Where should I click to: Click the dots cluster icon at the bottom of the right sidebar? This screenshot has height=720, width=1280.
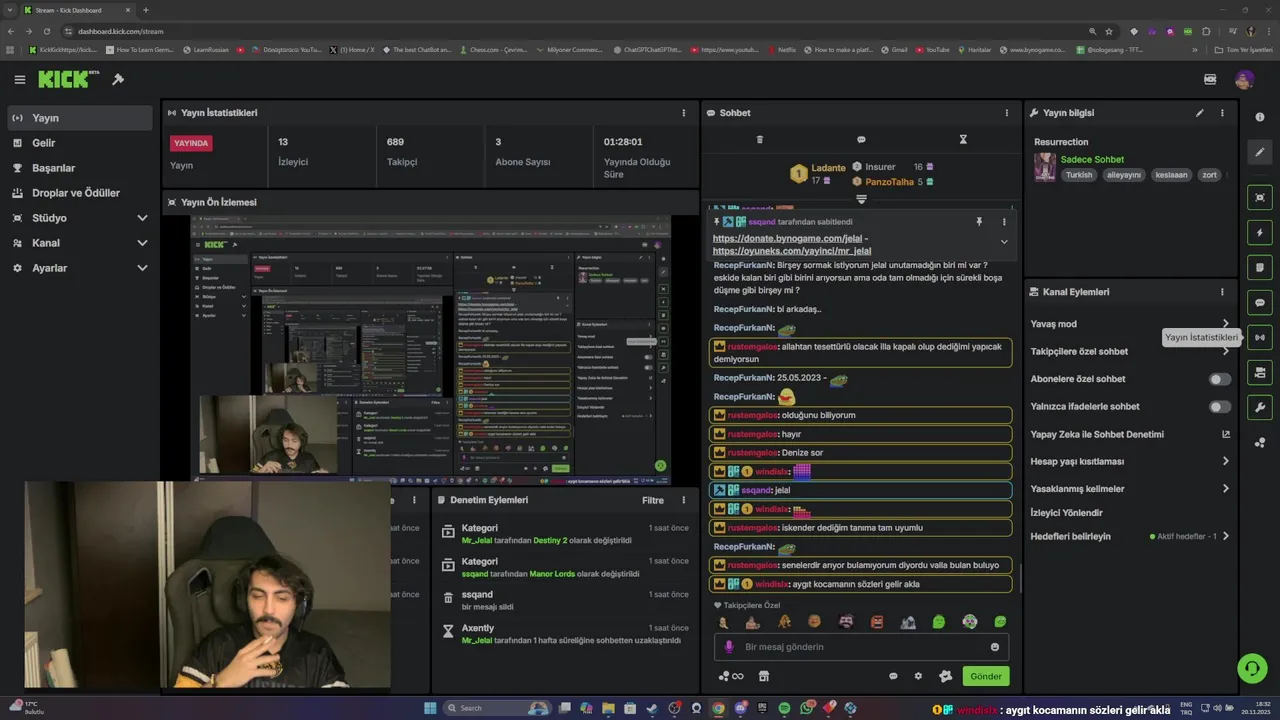[1260, 442]
